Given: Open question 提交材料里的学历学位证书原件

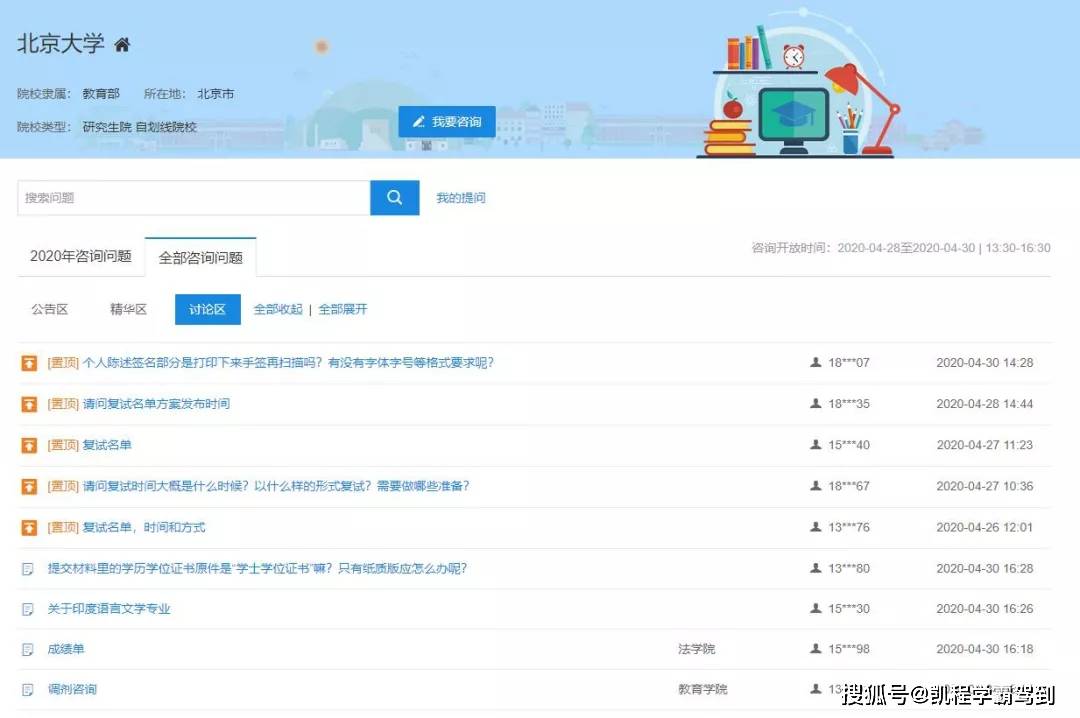Looking at the screenshot, I should 257,569.
